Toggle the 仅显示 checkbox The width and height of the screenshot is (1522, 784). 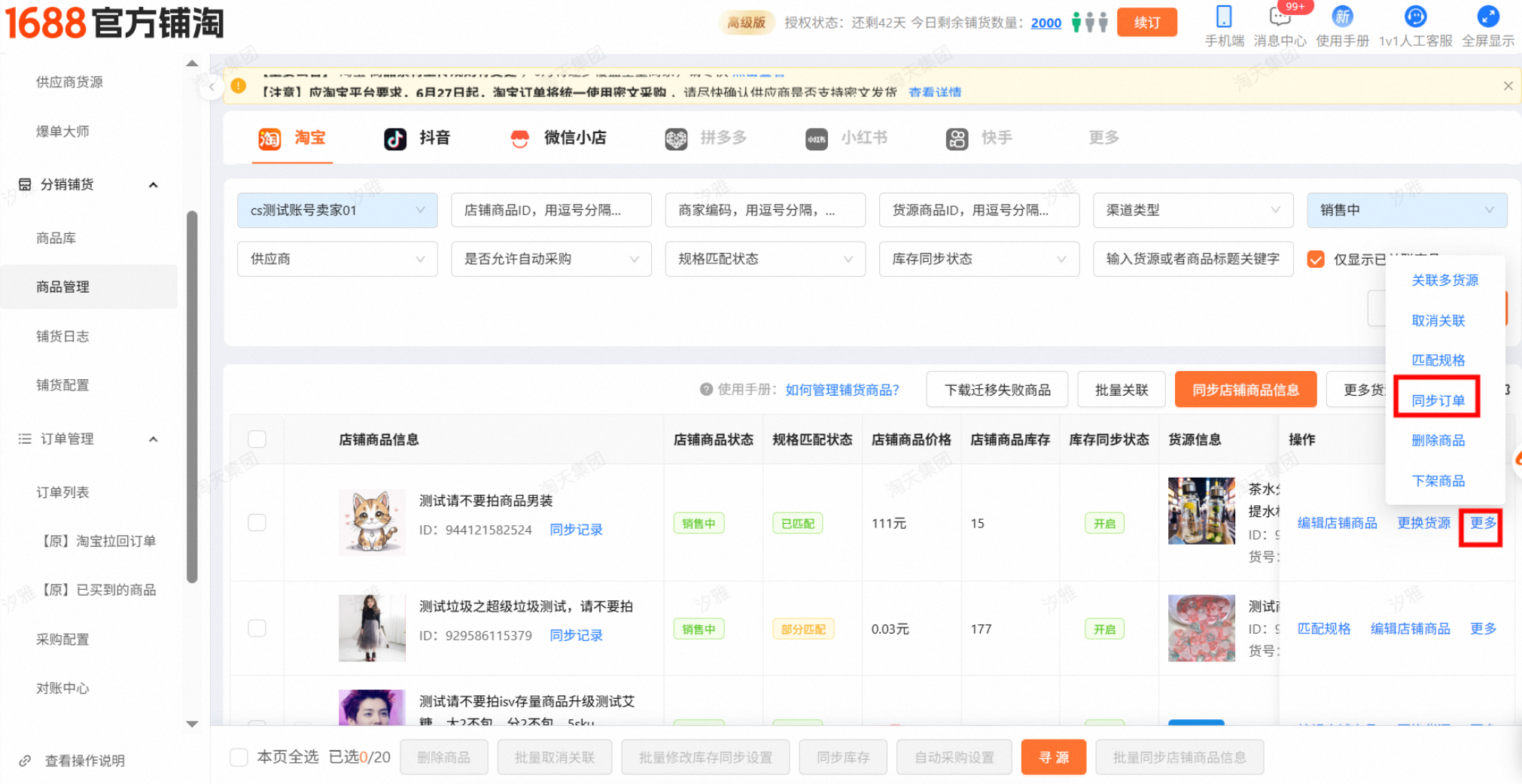pos(1316,259)
